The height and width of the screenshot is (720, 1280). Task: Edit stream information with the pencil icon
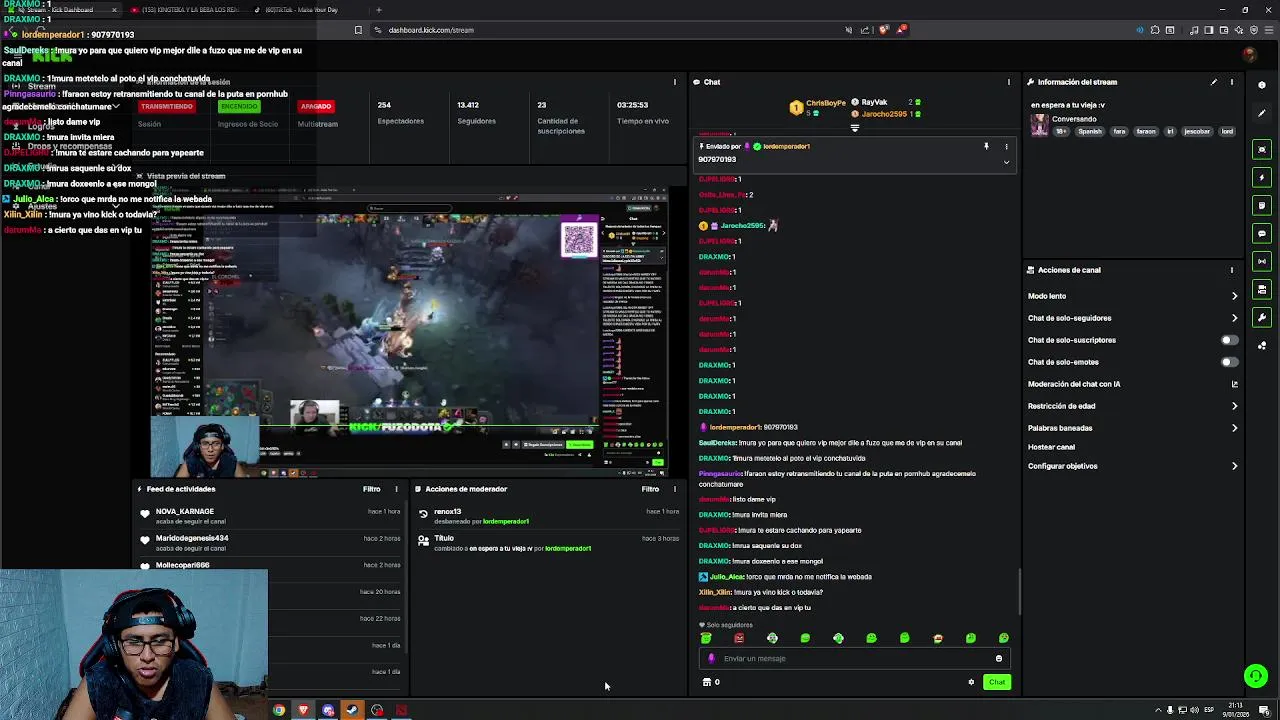pyautogui.click(x=1214, y=82)
